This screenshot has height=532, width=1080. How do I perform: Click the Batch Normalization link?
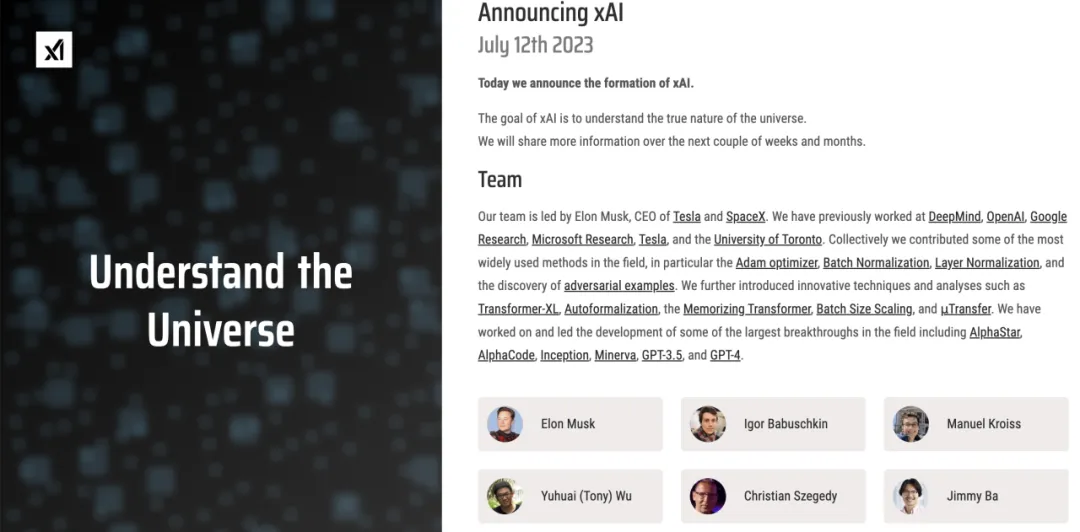tap(875, 263)
